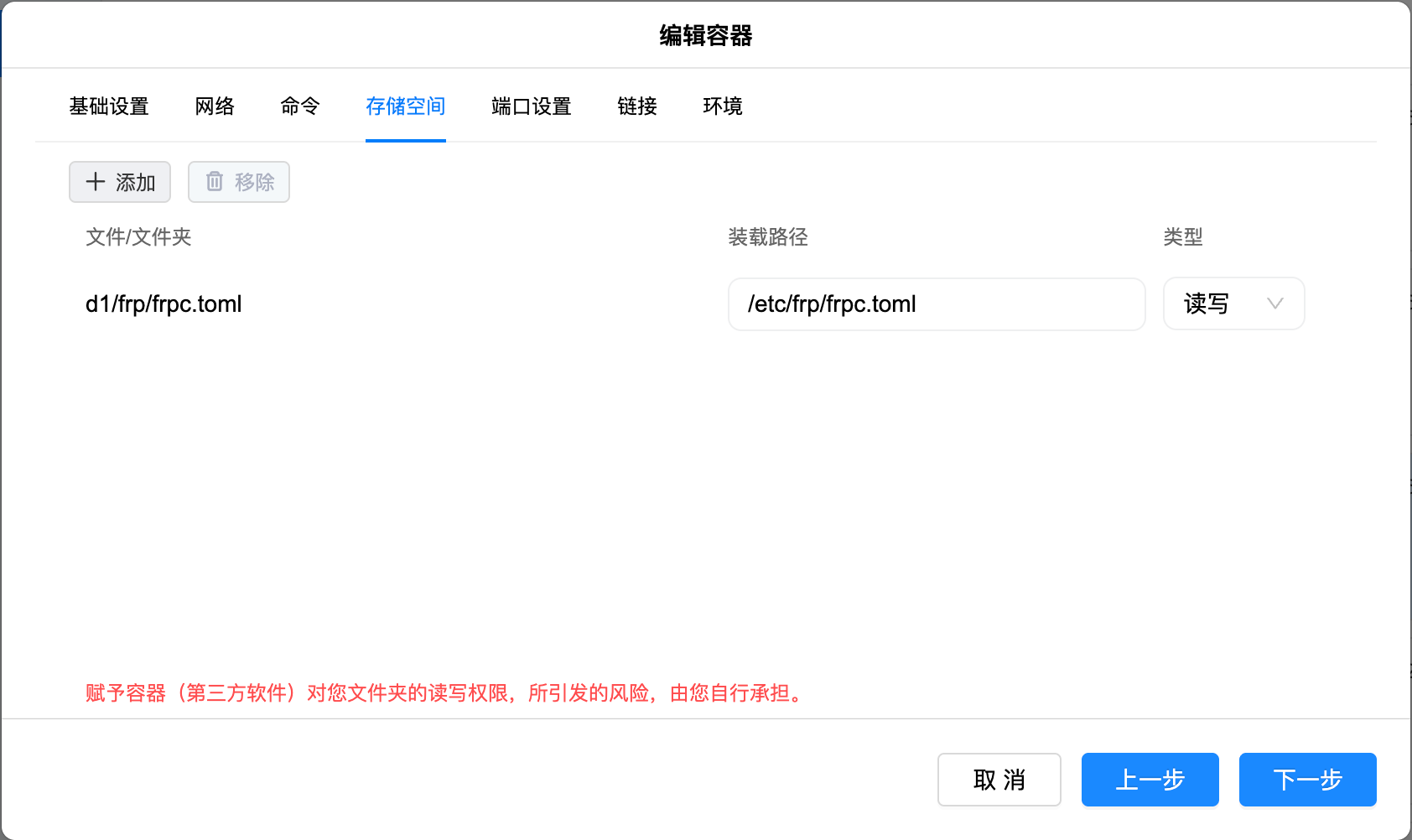Open the 链接 tab

637,106
